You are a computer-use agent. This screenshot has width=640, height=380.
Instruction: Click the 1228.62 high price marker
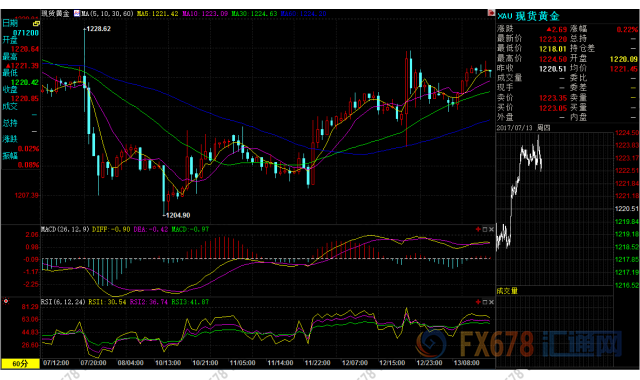[98, 29]
